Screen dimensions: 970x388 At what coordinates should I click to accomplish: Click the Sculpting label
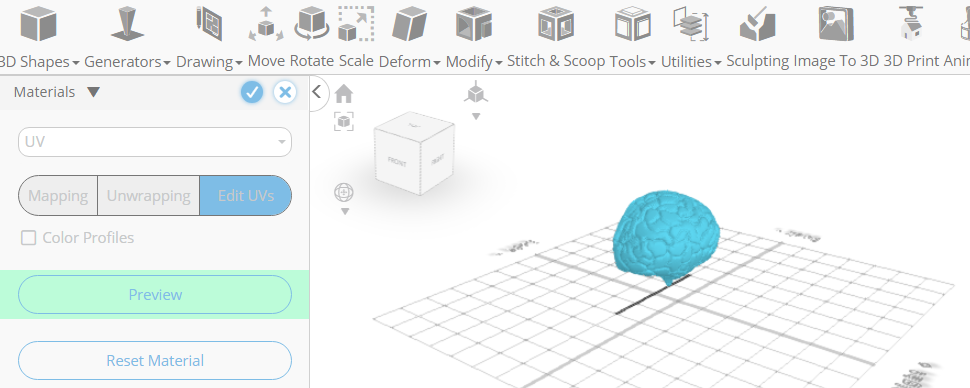pos(758,61)
